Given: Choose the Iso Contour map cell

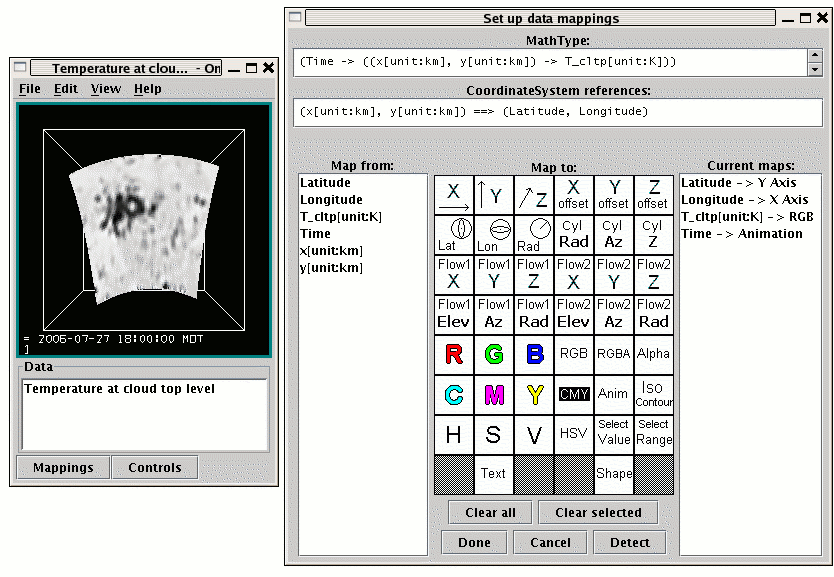Looking at the screenshot, I should tap(654, 394).
